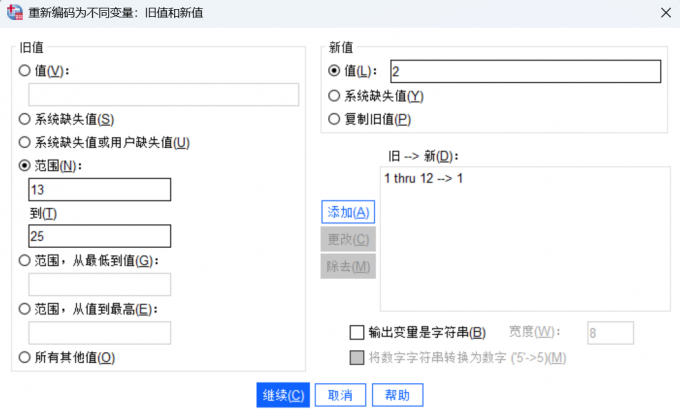Click the 除去(M) button
This screenshot has height=414, width=680.
[x=348, y=266]
